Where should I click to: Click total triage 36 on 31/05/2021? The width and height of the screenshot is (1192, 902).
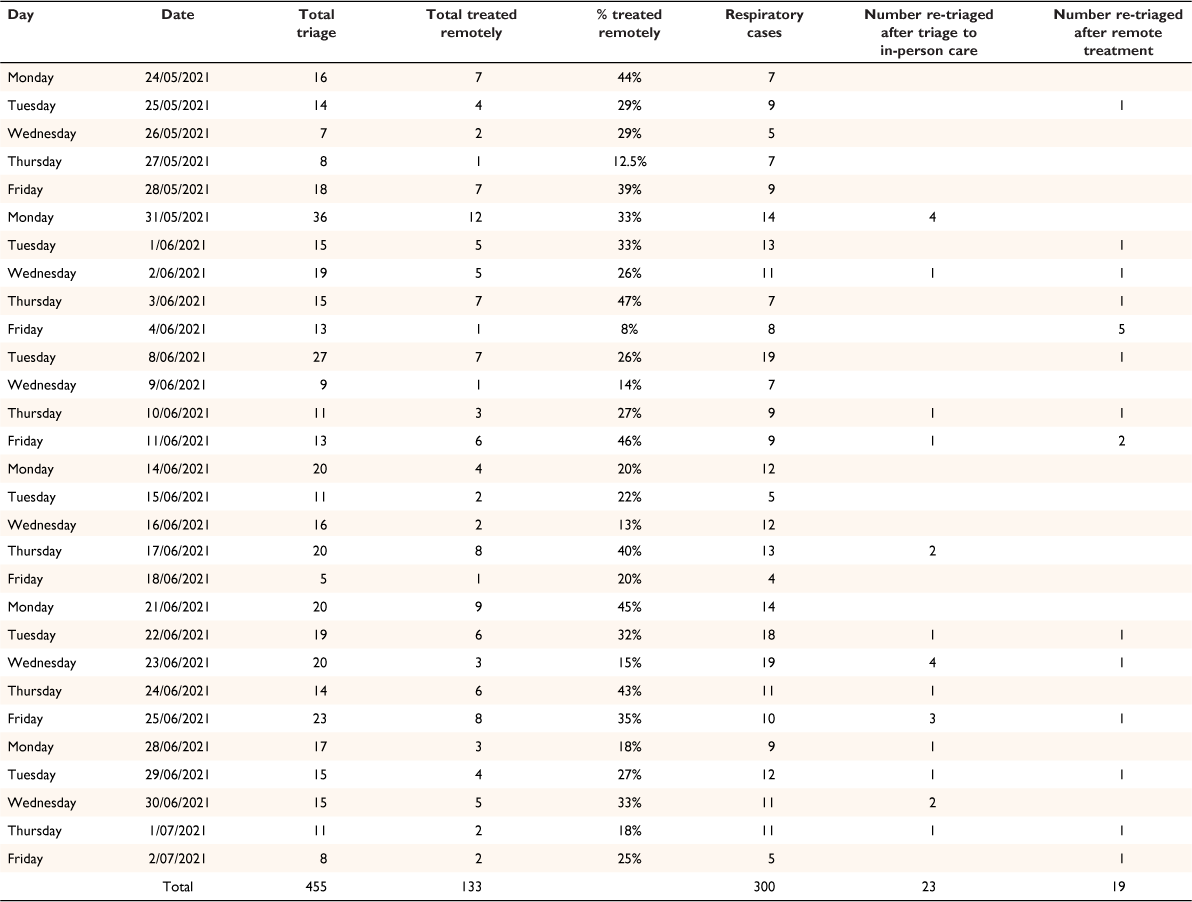click(x=320, y=217)
